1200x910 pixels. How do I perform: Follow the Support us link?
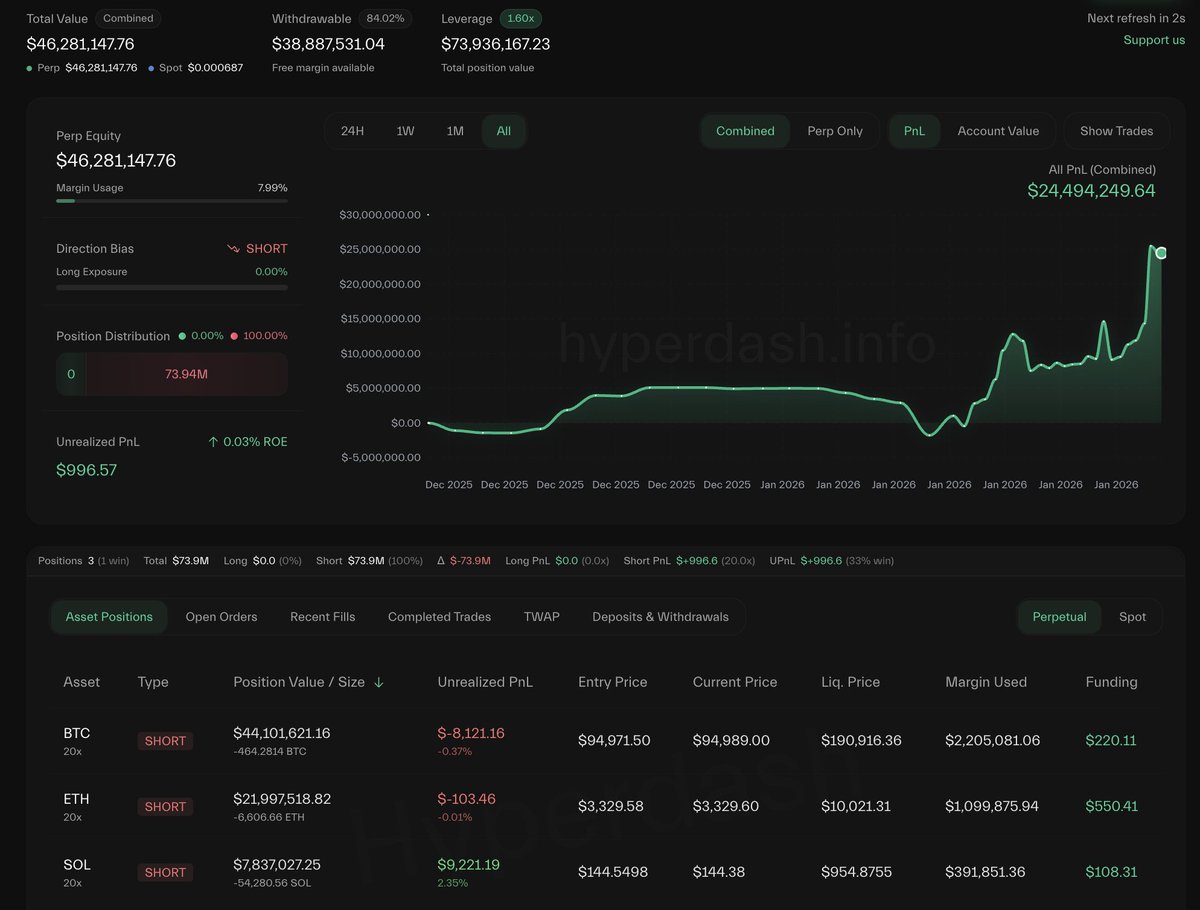click(x=1153, y=40)
